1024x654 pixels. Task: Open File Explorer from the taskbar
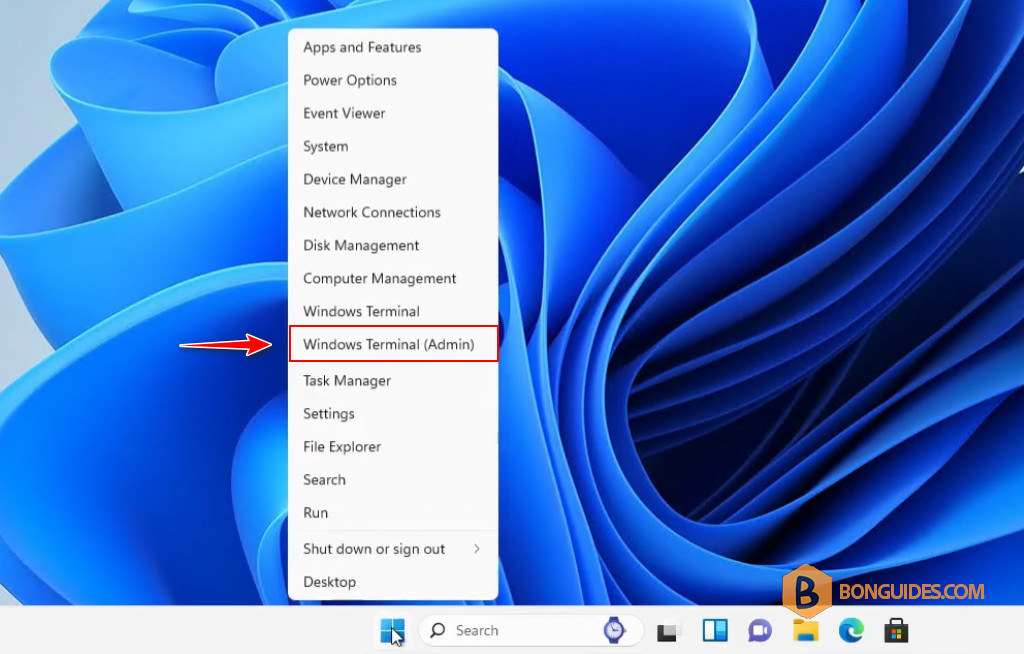pos(806,630)
